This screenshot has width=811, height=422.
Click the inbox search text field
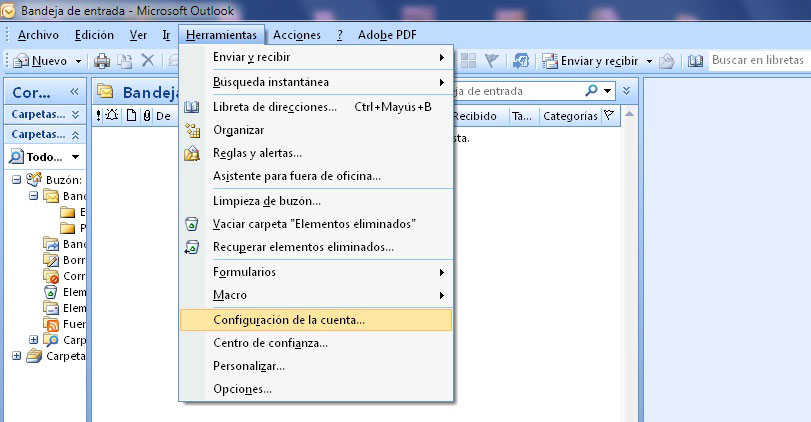pos(517,91)
